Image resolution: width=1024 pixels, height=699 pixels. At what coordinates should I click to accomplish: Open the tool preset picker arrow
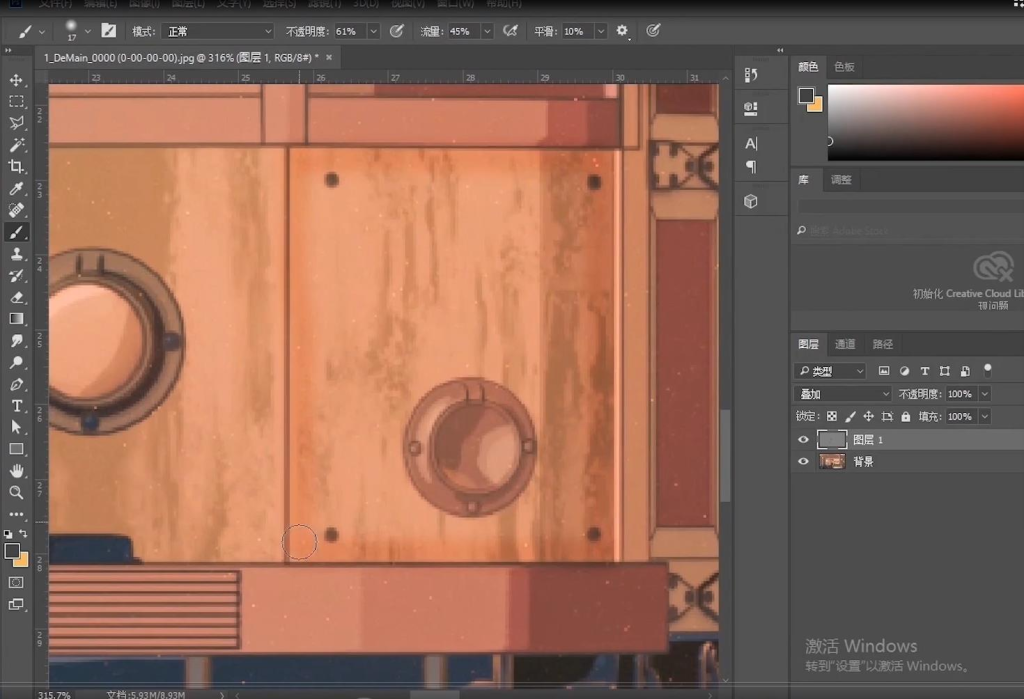point(42,31)
